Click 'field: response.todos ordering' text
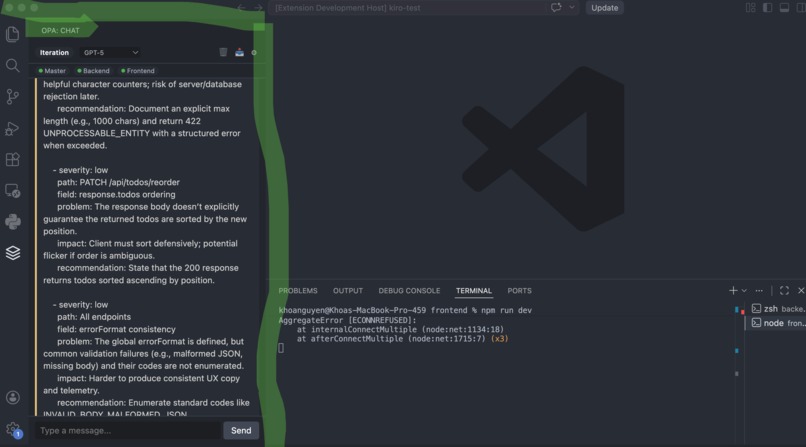Image resolution: width=806 pixels, height=447 pixels. click(x=116, y=195)
